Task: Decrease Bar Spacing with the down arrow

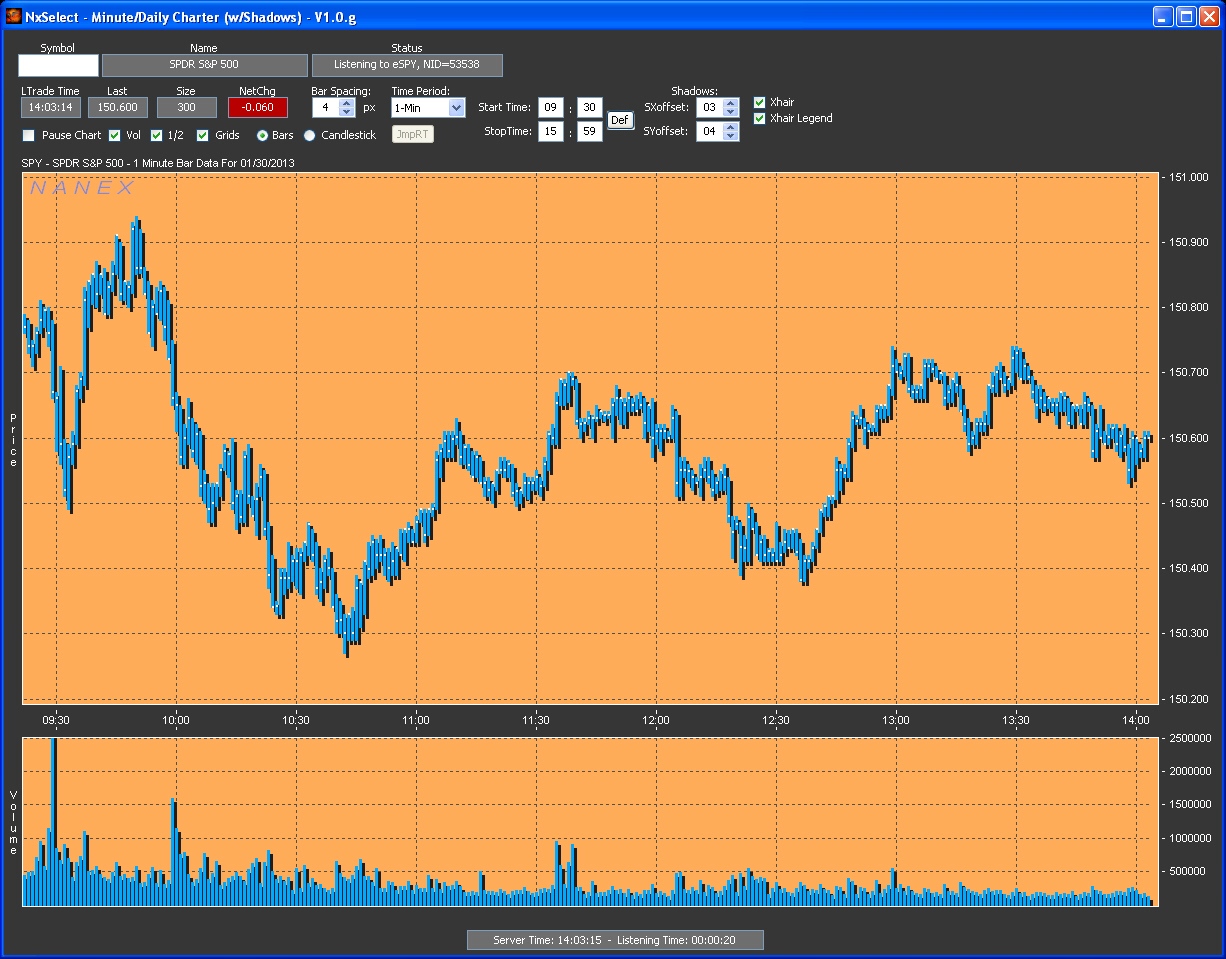Action: click(x=347, y=112)
